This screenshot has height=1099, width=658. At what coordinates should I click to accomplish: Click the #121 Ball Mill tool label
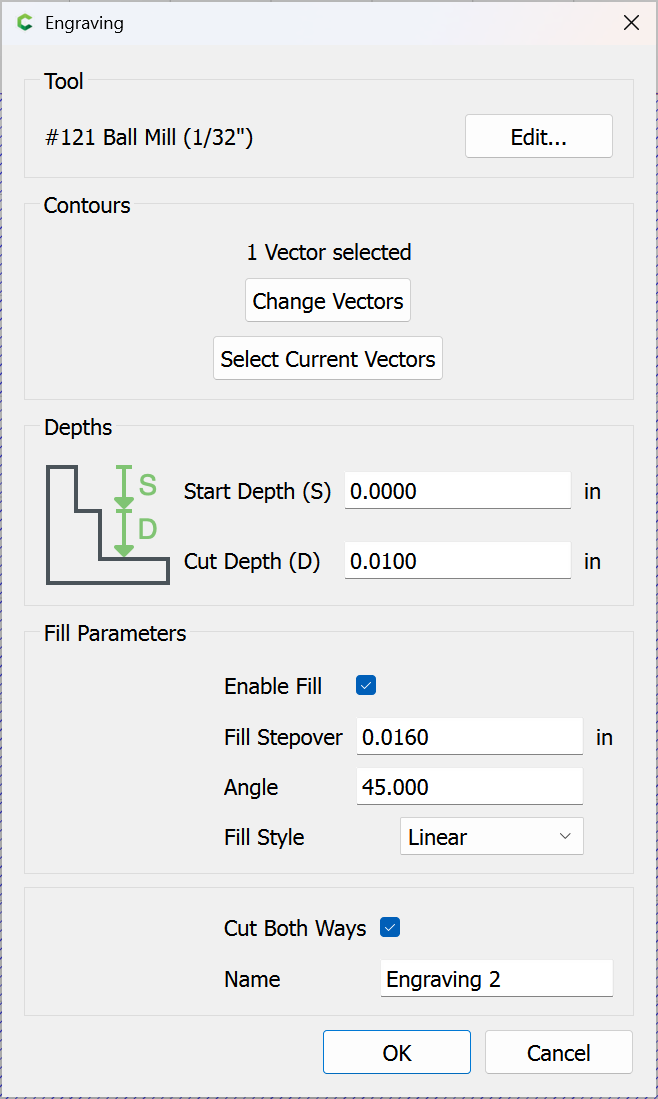click(149, 137)
